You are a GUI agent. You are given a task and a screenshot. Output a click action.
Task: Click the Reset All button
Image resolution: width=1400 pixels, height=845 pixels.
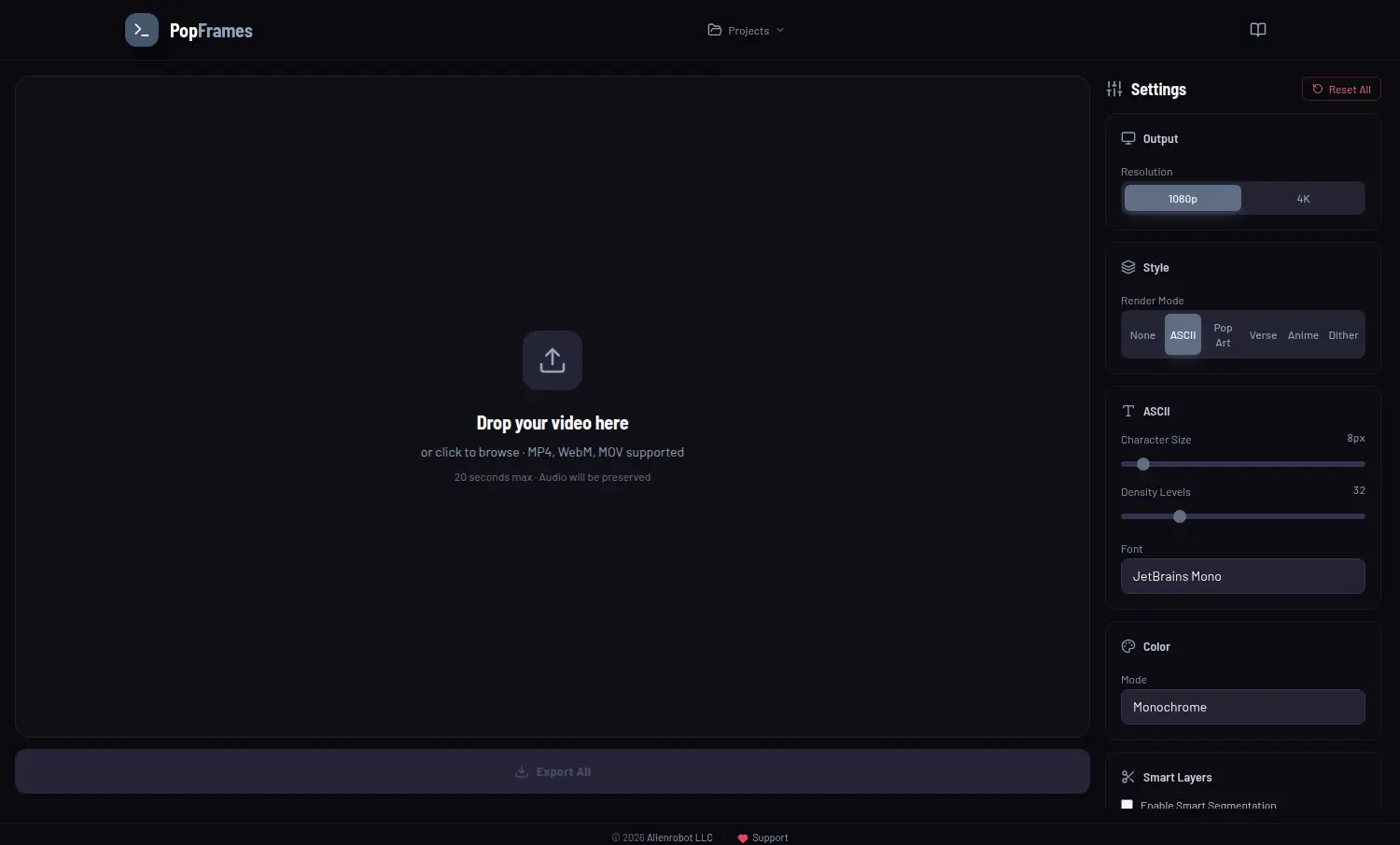(1341, 89)
